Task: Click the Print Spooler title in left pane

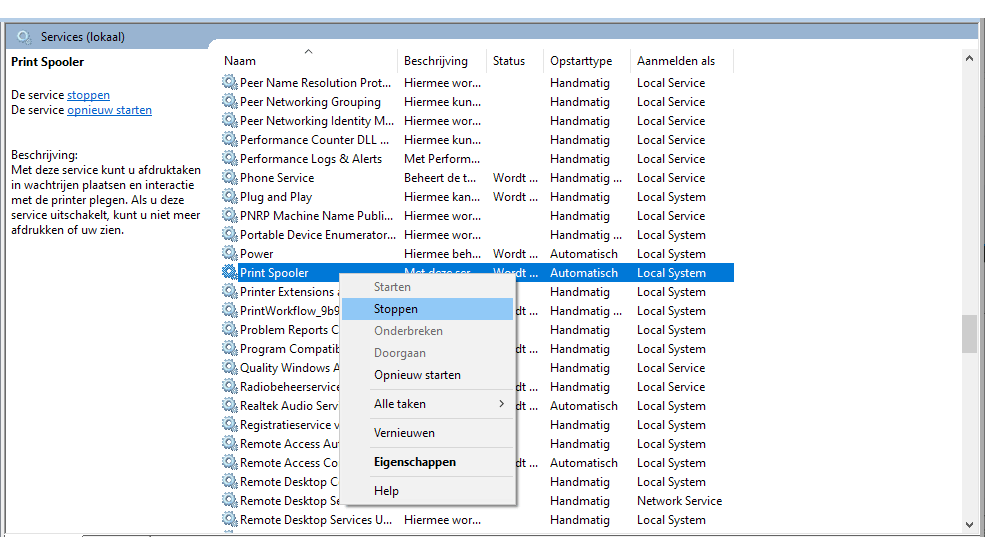Action: pos(47,62)
